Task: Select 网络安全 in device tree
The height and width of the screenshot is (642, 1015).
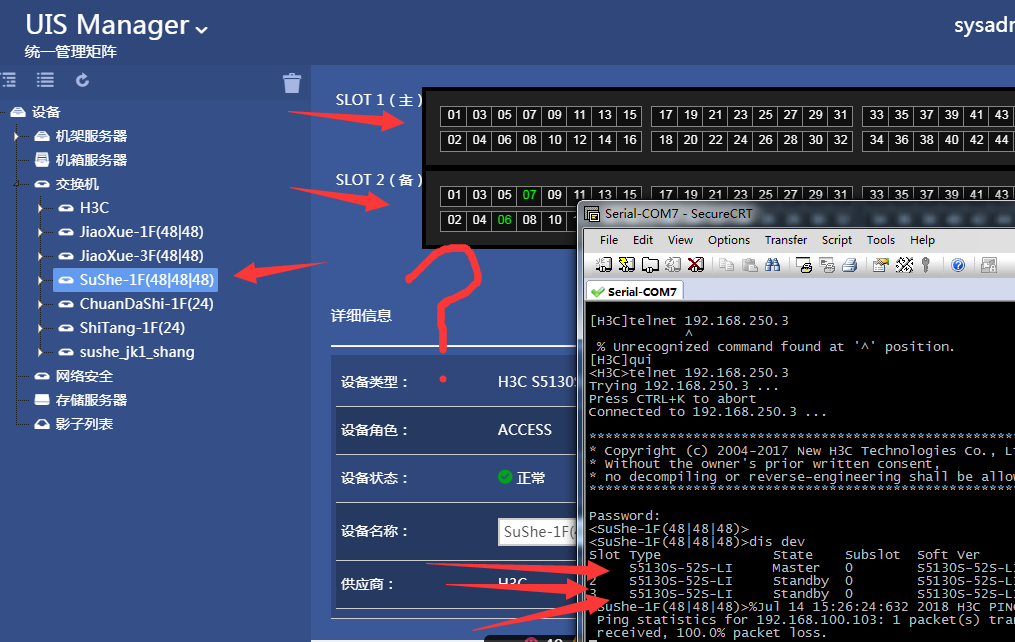Action: tap(84, 376)
